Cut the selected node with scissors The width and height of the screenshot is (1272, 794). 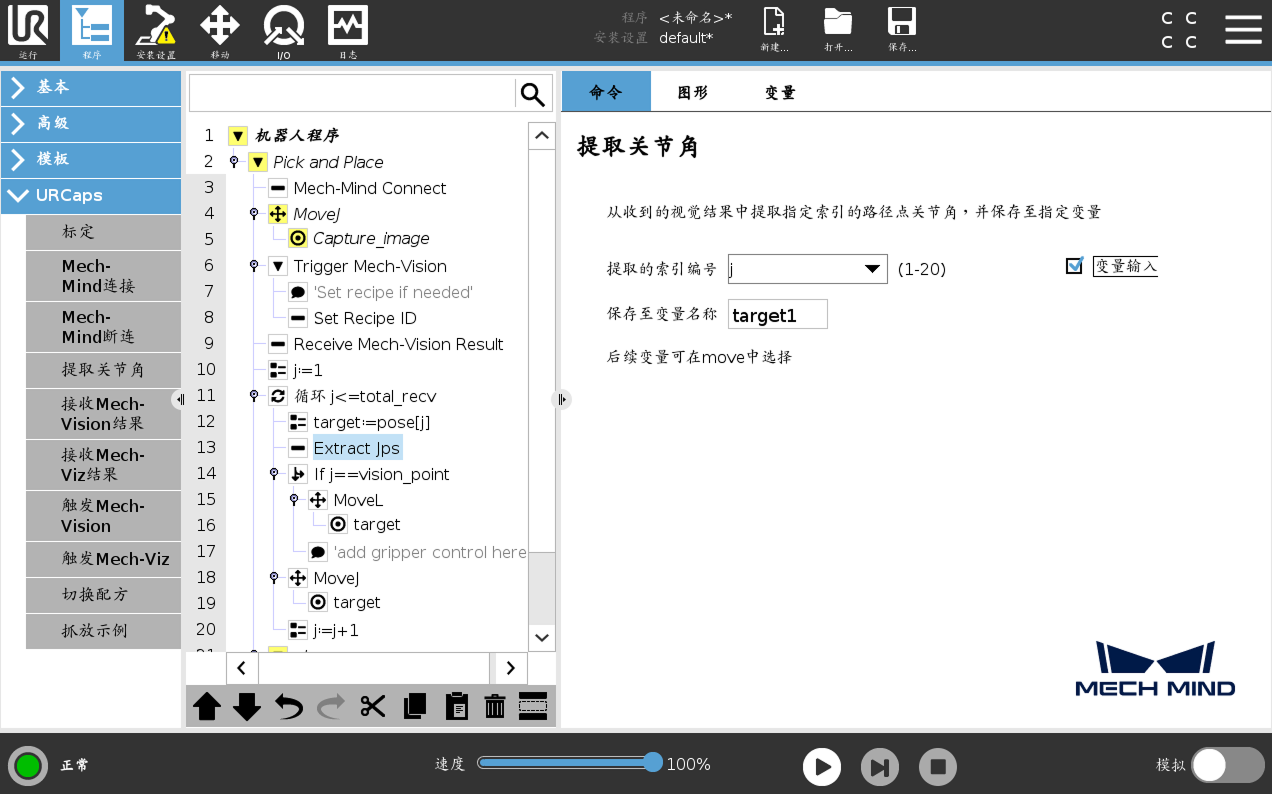tap(373, 706)
